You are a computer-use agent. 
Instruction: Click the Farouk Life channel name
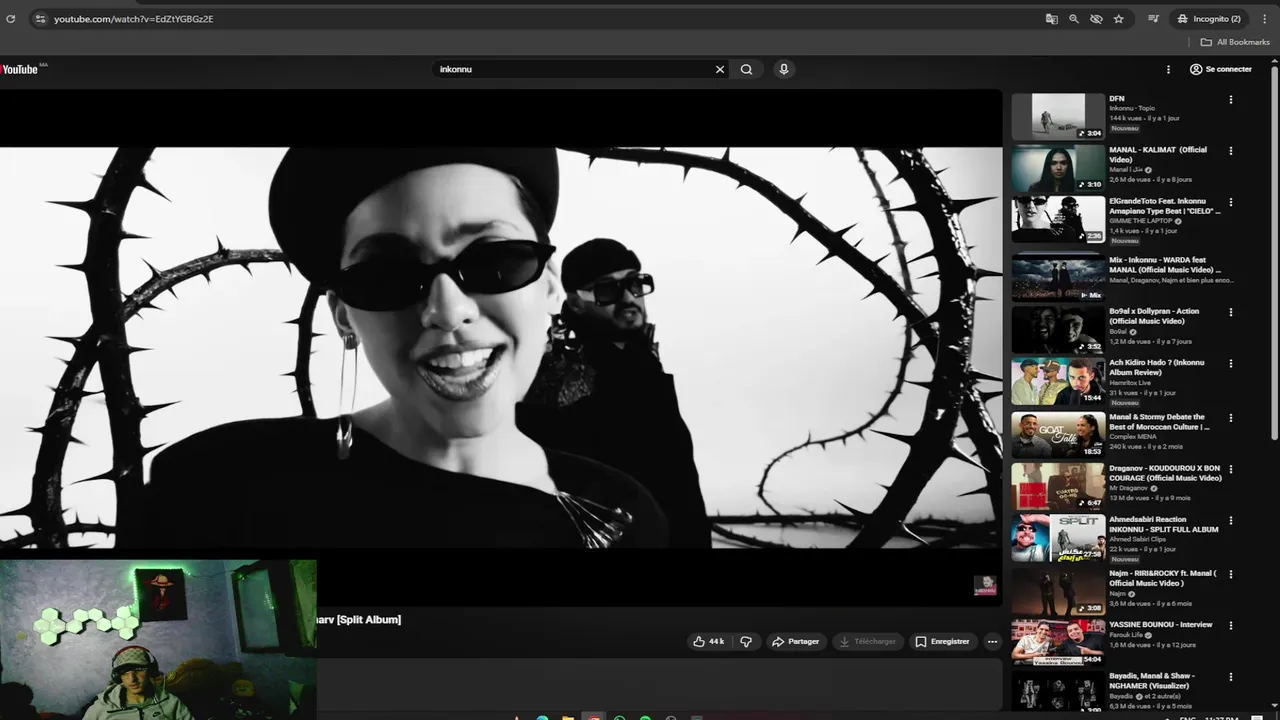tap(1127, 635)
